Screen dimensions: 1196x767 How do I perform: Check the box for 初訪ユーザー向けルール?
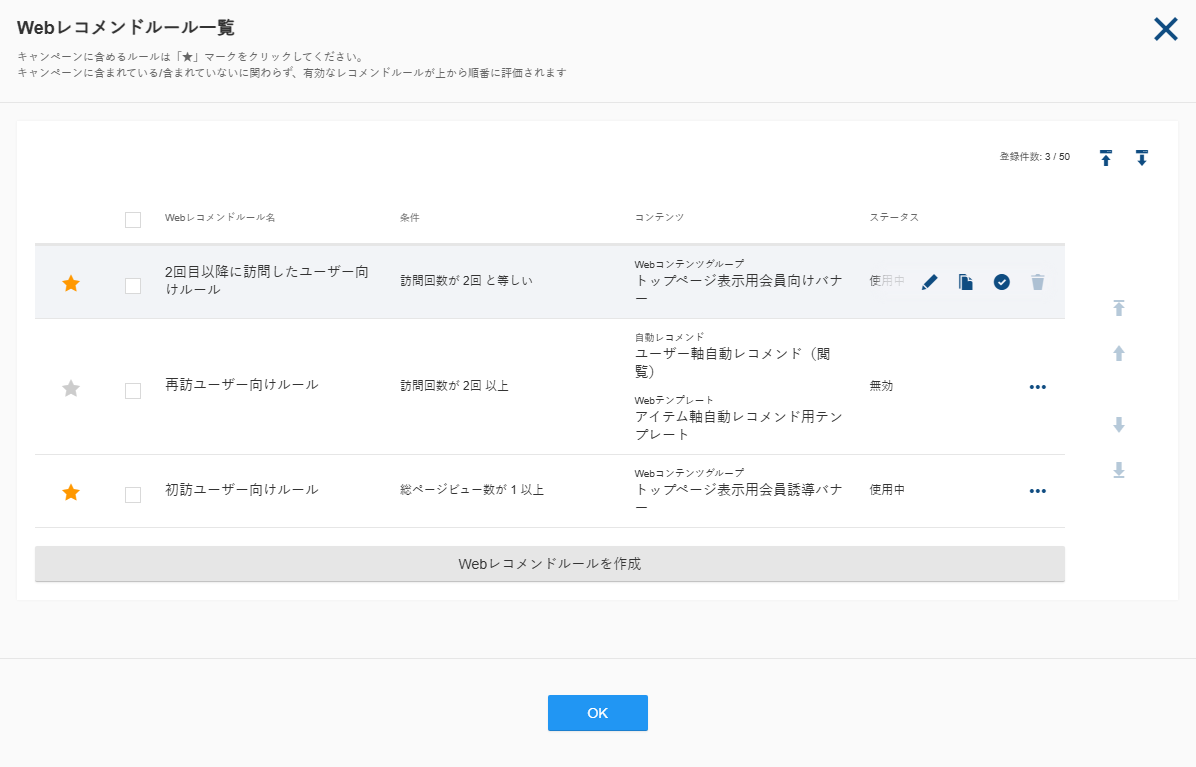point(133,494)
